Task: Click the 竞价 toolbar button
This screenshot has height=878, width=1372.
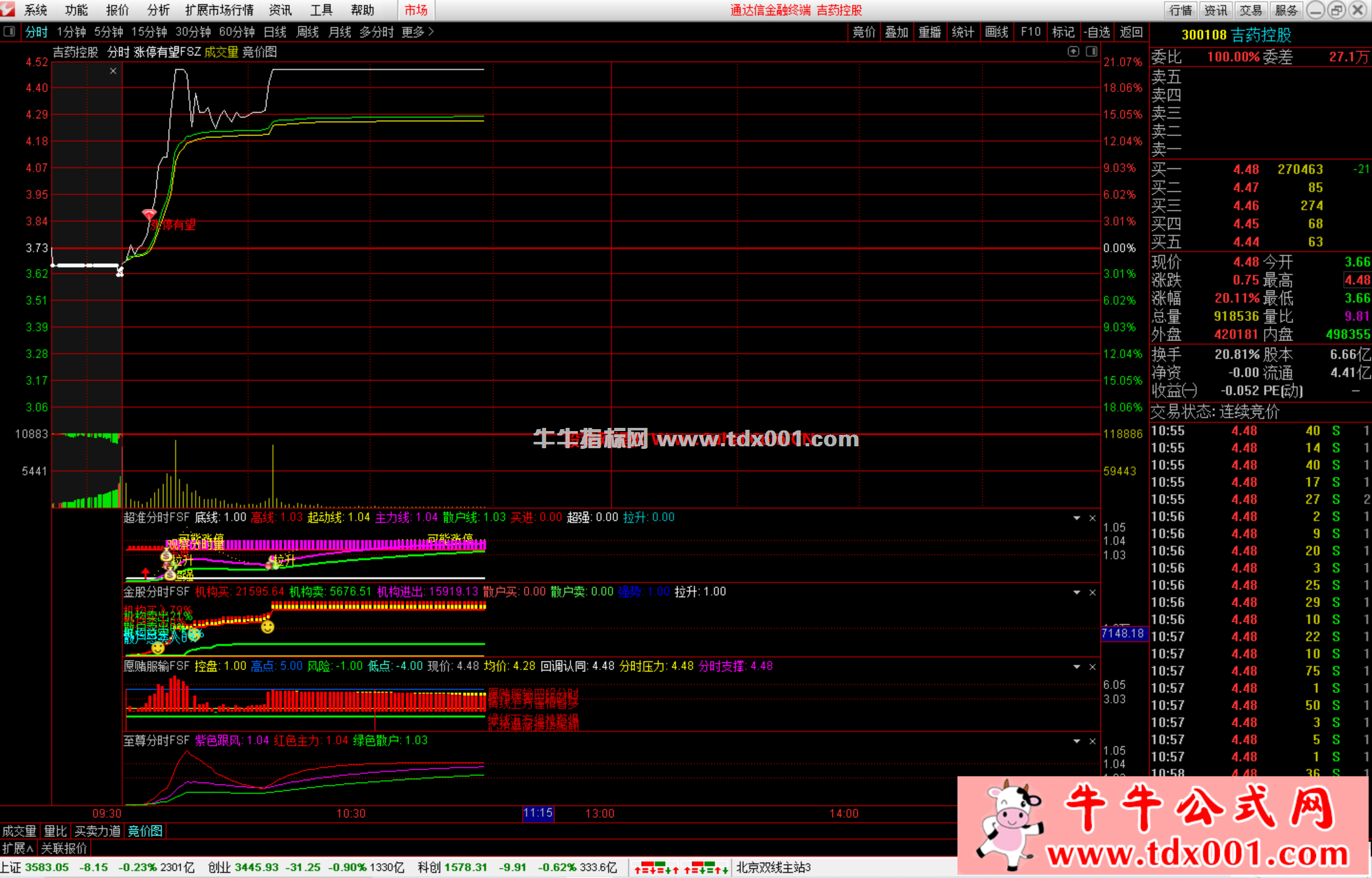Action: [x=864, y=32]
